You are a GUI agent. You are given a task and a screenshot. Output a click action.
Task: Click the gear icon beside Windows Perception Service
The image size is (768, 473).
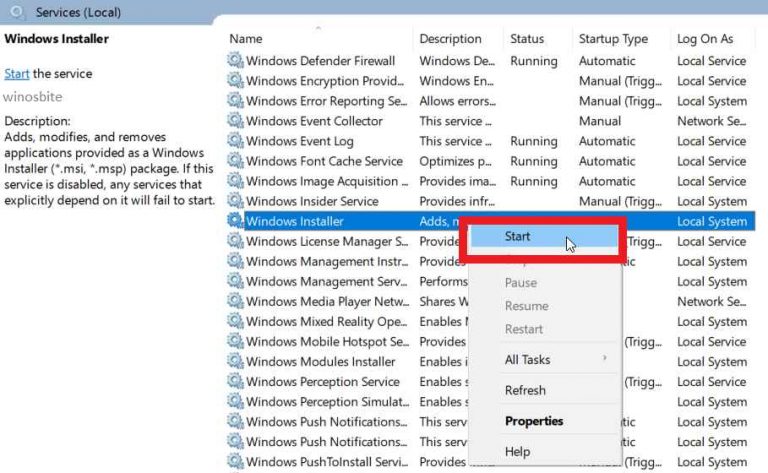coord(235,381)
